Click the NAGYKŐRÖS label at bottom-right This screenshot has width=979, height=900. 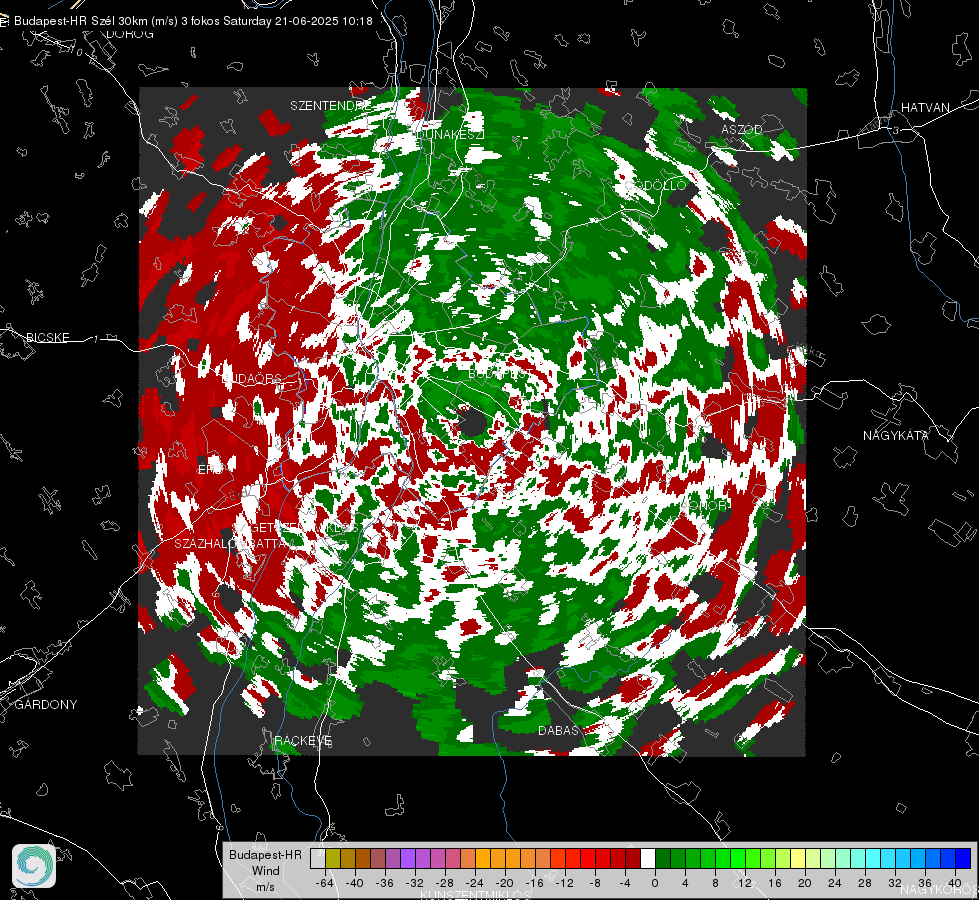click(x=940, y=889)
